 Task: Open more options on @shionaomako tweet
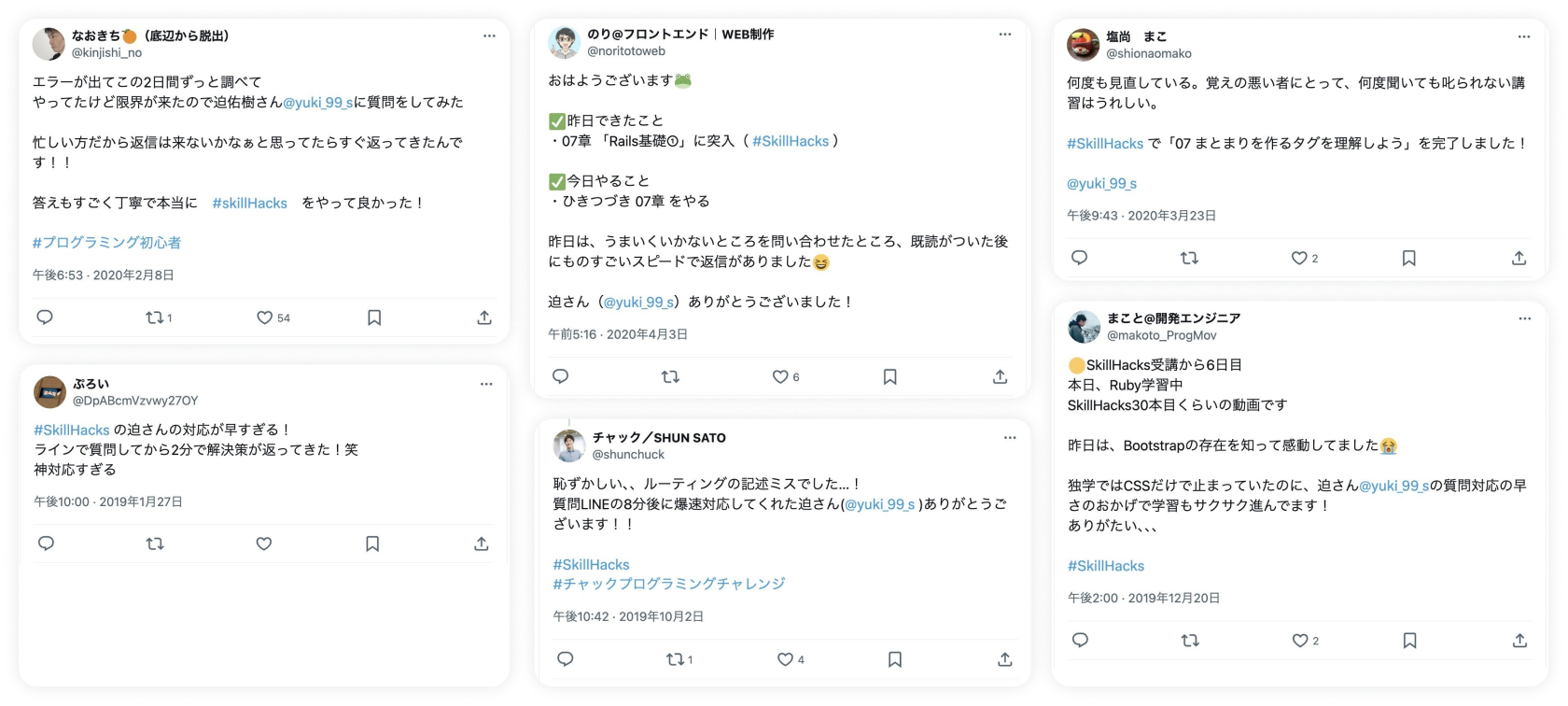pos(1524,36)
